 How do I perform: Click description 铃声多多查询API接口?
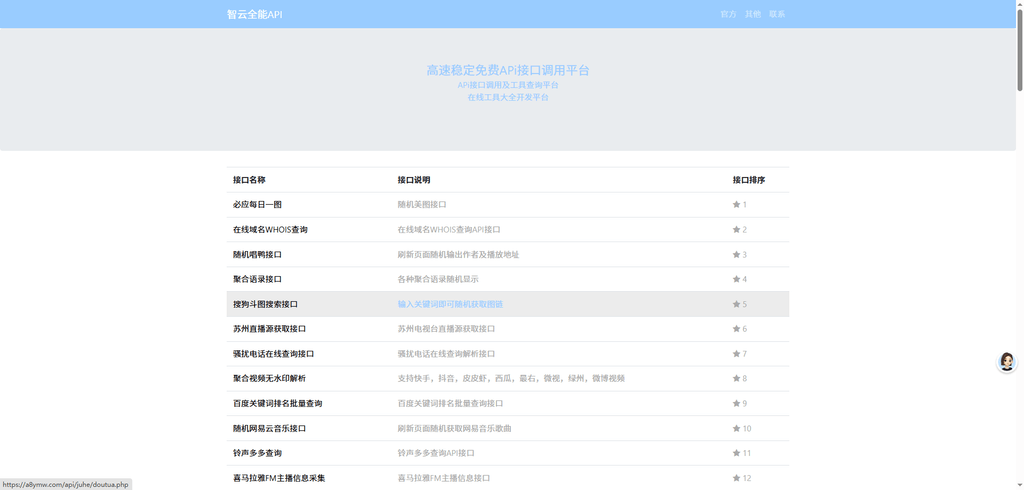coord(436,453)
